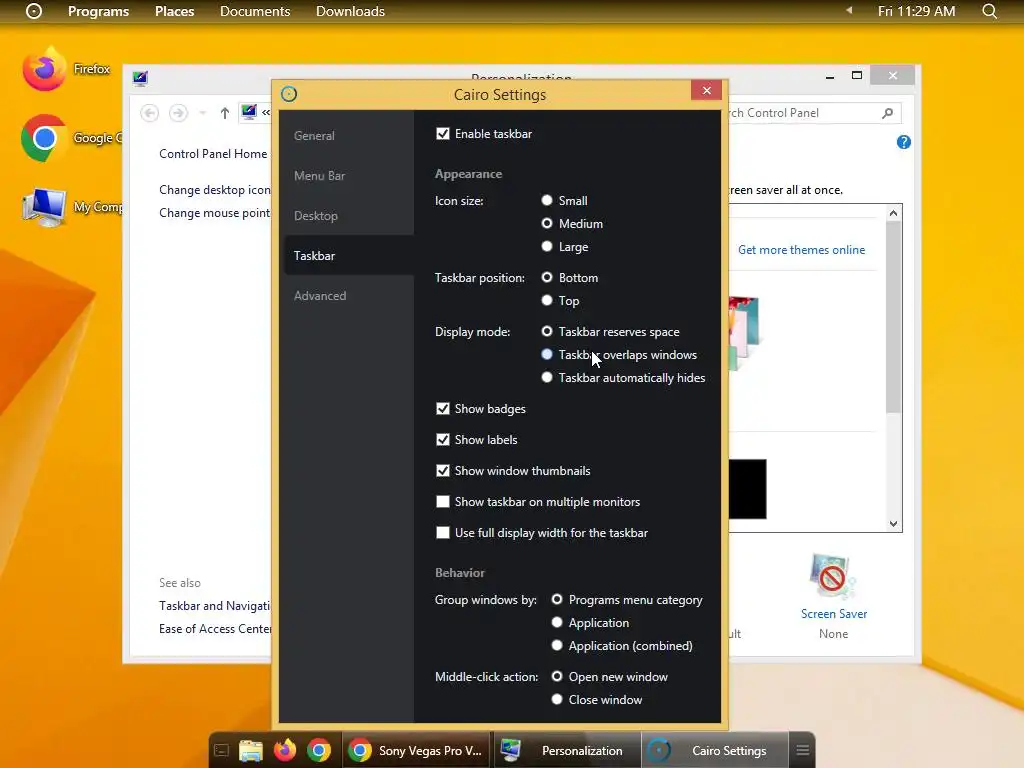Group windows by Programs menu category
1024x768 pixels.
point(557,600)
